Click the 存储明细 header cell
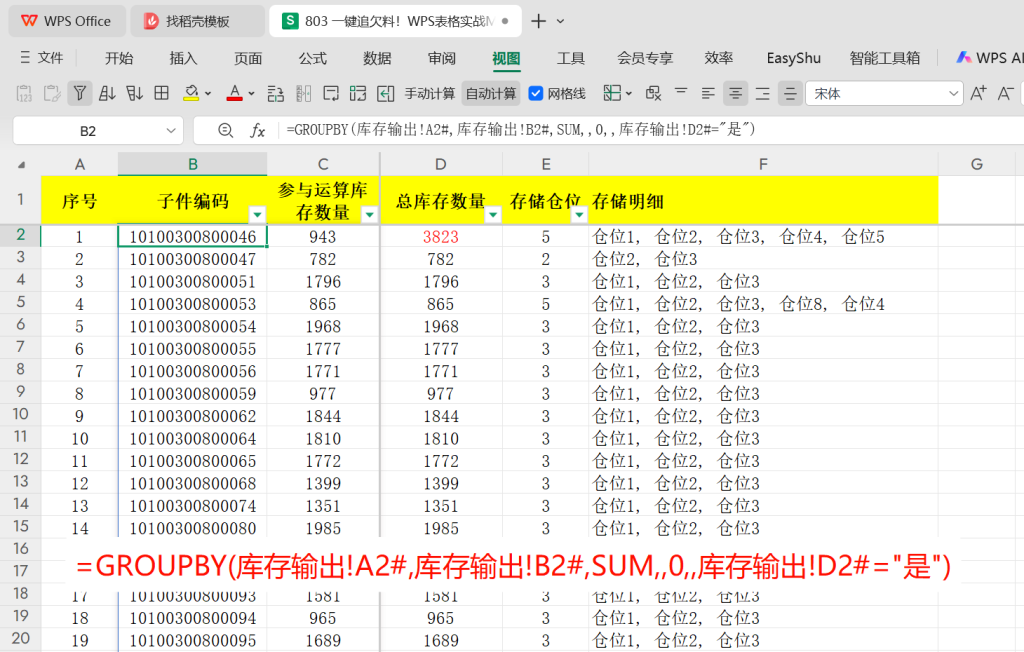The height and width of the screenshot is (652, 1024). [763, 201]
